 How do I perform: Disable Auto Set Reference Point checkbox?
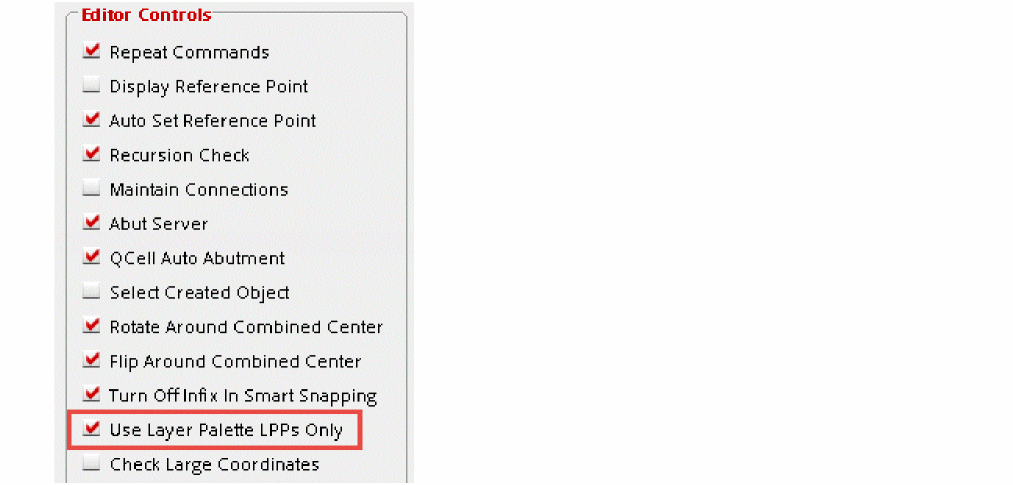click(x=92, y=121)
